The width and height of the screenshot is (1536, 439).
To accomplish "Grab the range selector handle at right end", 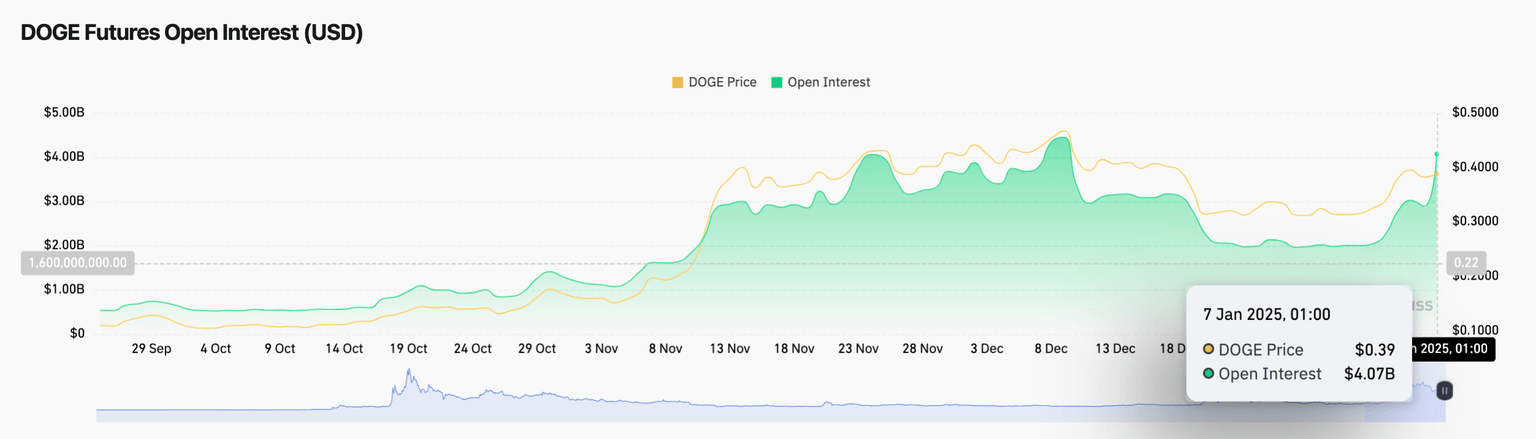I will [1444, 390].
